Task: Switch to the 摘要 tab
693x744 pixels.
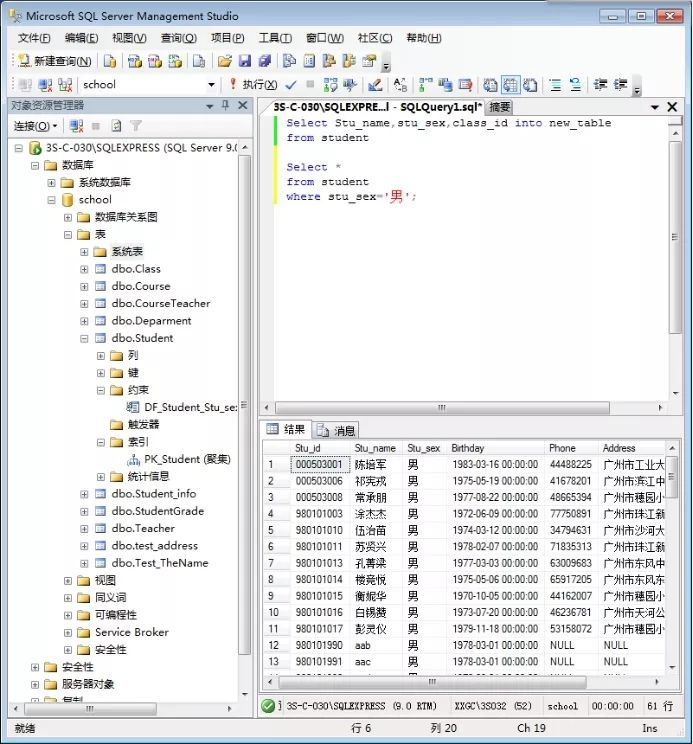Action: [499, 107]
